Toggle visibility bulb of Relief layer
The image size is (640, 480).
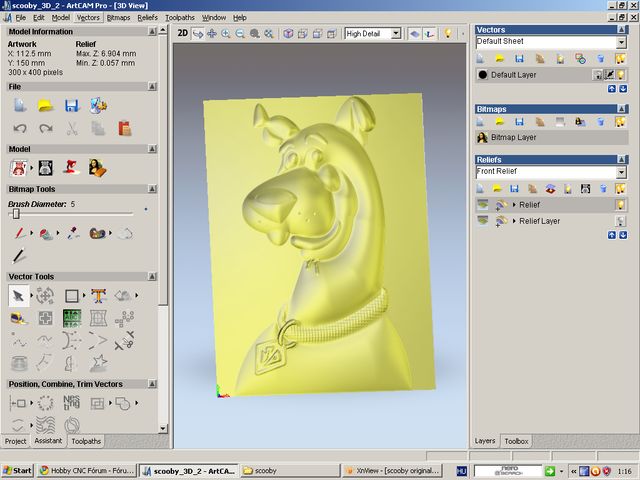(x=620, y=204)
